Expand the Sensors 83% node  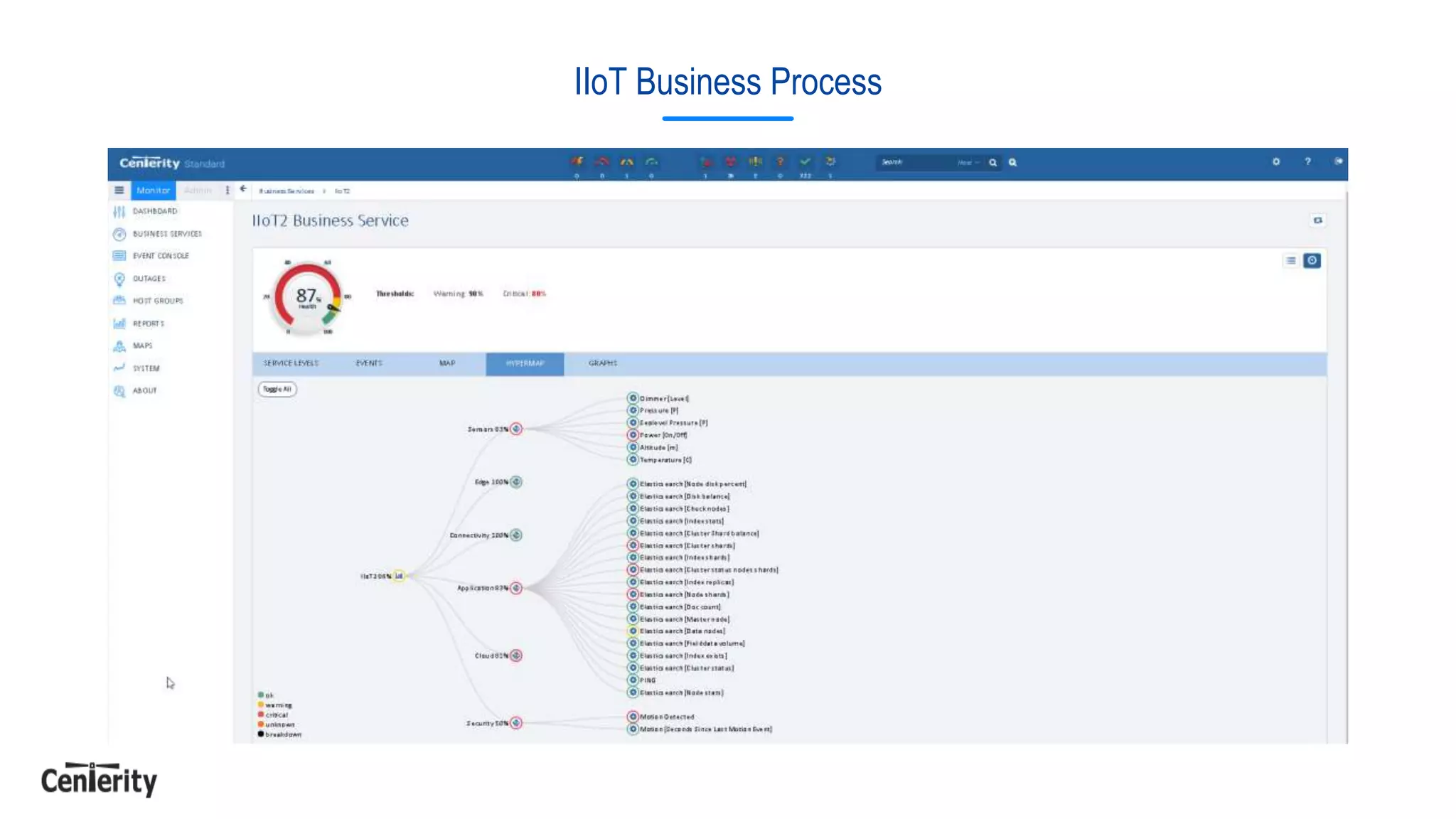516,429
